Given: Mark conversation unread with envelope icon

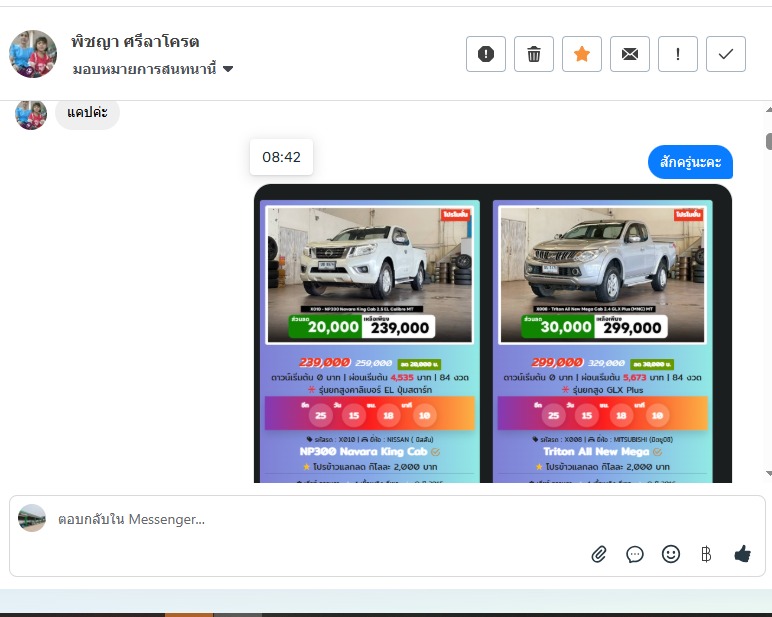Looking at the screenshot, I should click(x=630, y=54).
